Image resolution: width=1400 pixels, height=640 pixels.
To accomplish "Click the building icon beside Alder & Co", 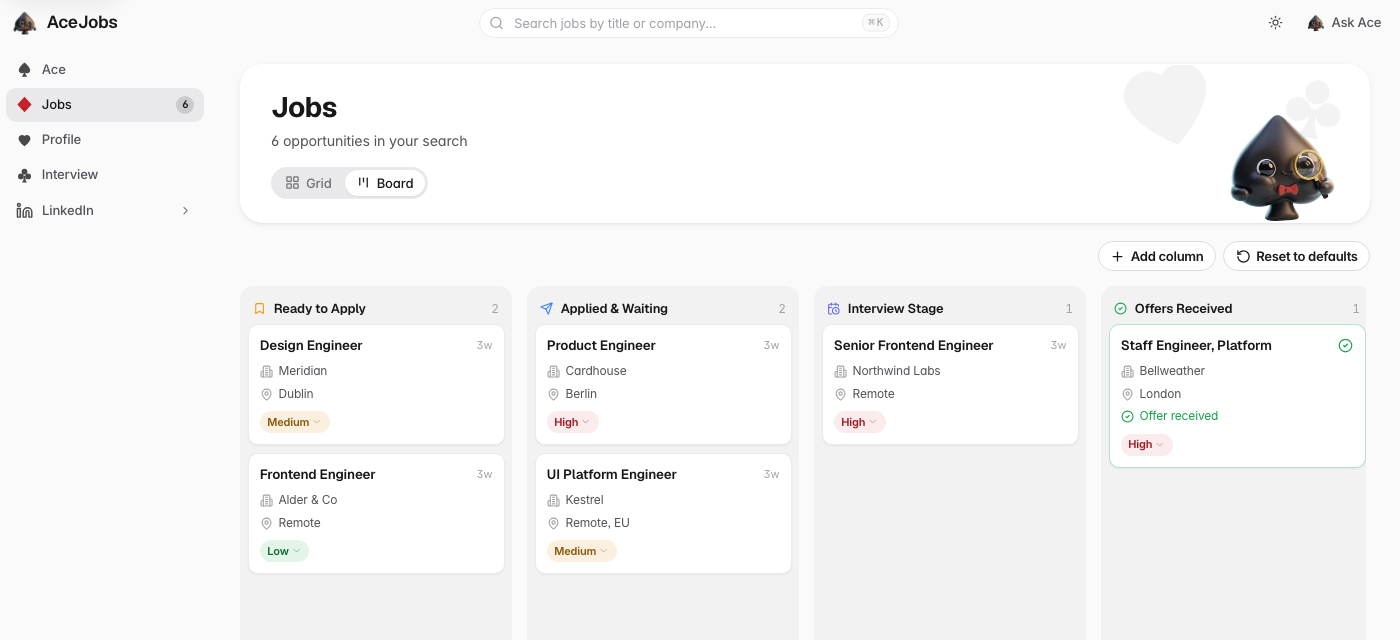I will pyautogui.click(x=267, y=500).
